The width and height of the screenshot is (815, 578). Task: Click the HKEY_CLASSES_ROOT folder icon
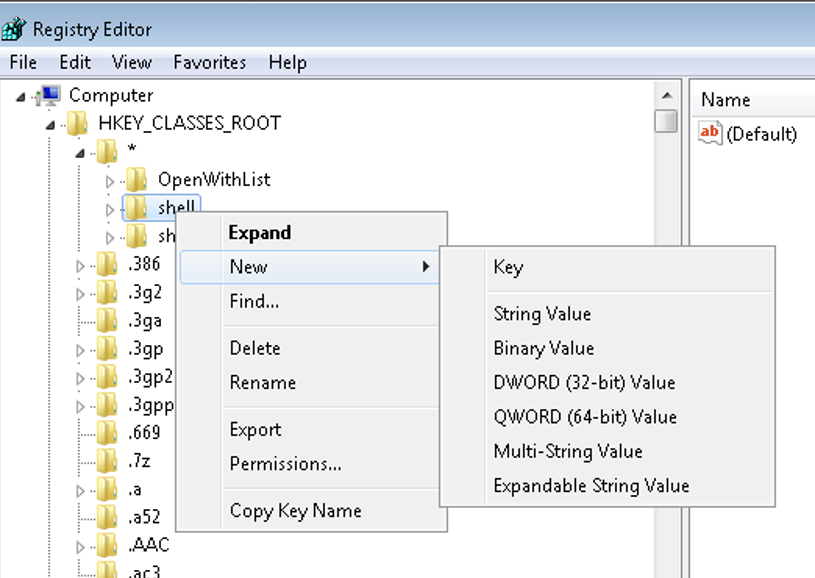tap(78, 124)
